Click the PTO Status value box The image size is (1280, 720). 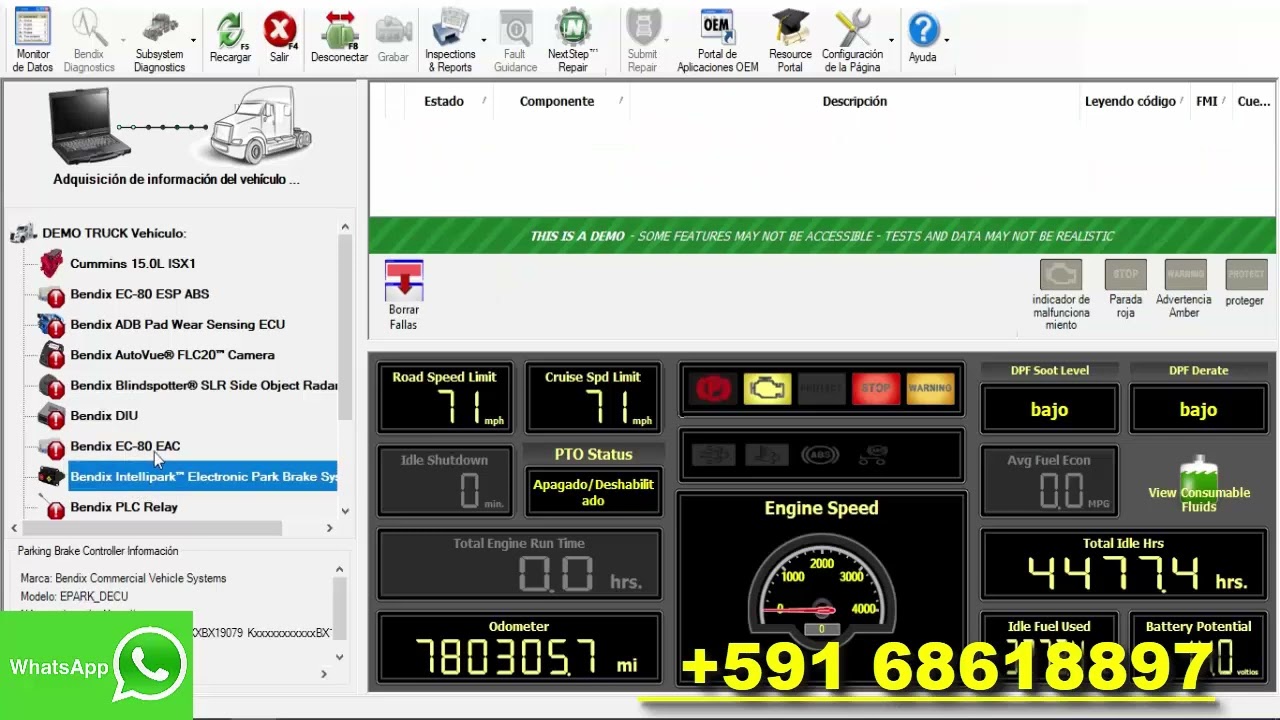(x=593, y=492)
